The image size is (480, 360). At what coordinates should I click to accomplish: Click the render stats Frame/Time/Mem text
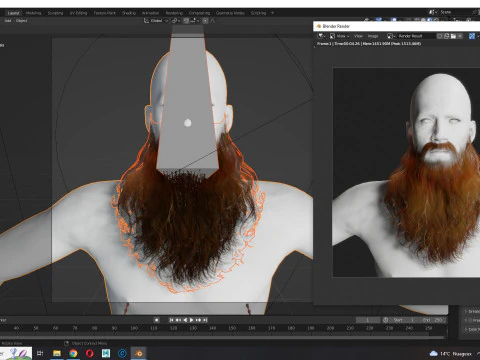[x=369, y=44]
